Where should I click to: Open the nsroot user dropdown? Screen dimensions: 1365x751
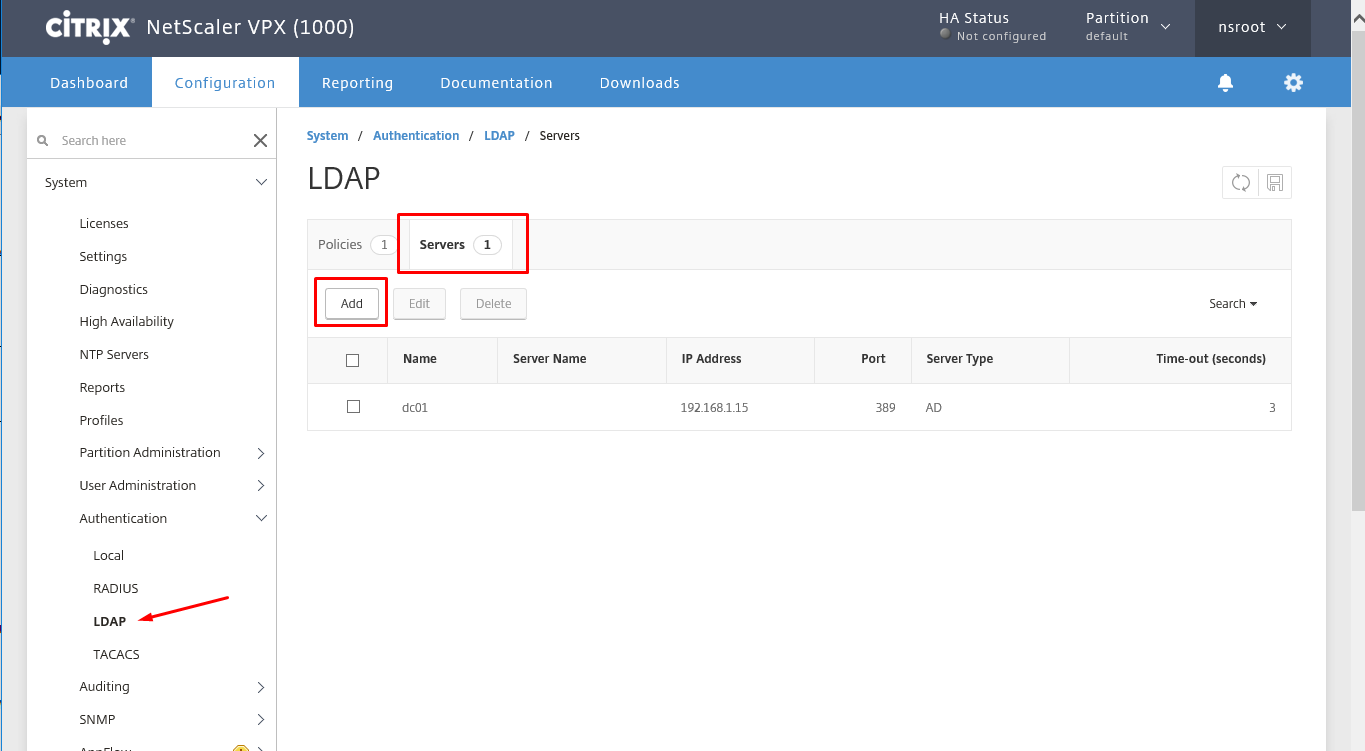[1252, 27]
